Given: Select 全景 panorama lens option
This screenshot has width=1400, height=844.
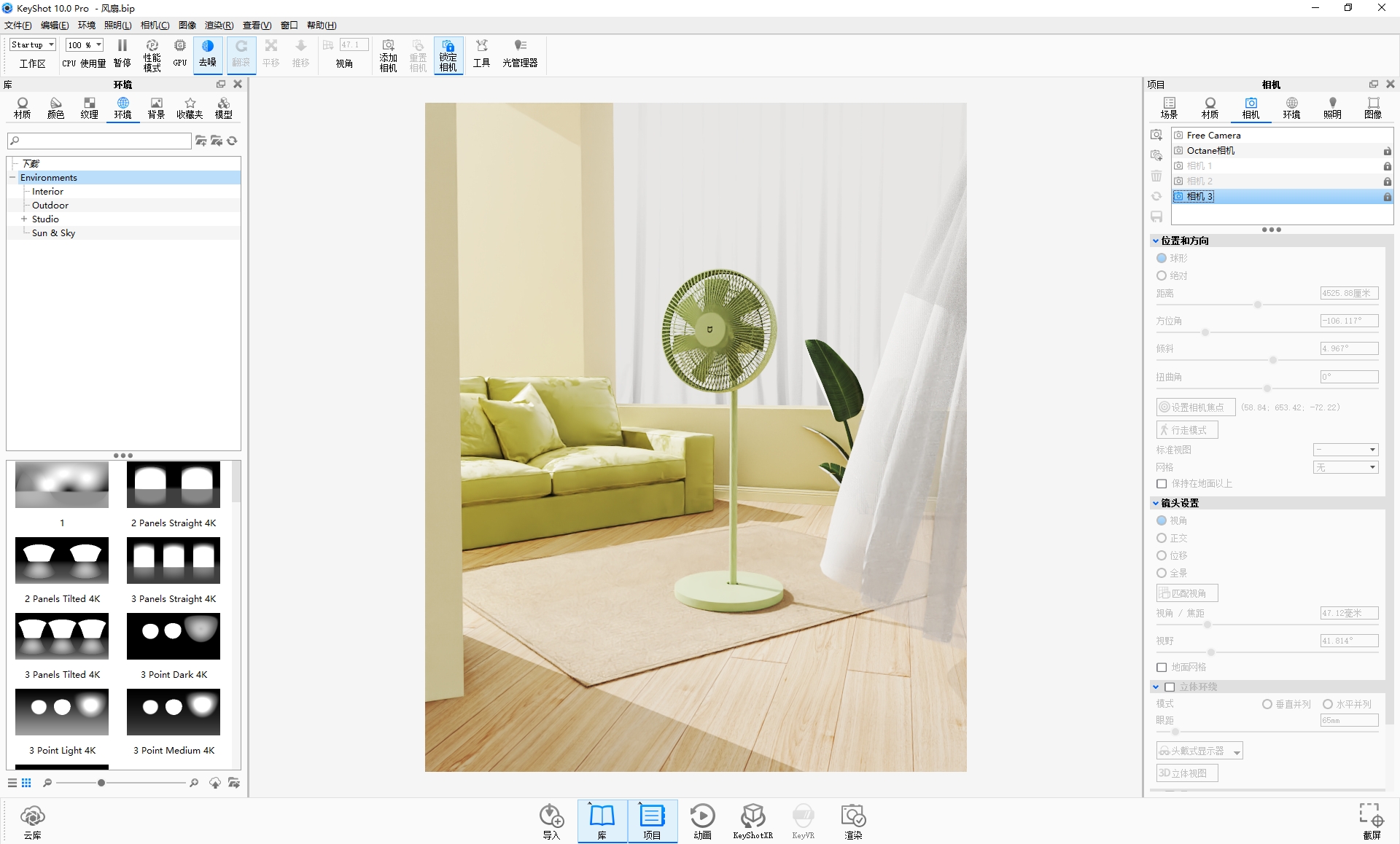Looking at the screenshot, I should 1162,573.
